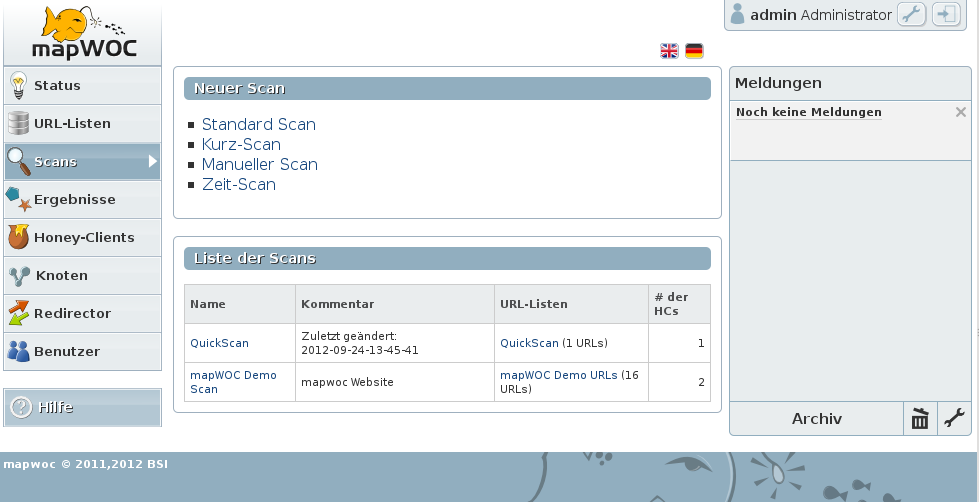
Task: Expand the Scans submenu arrow
Action: pyautogui.click(x=152, y=162)
